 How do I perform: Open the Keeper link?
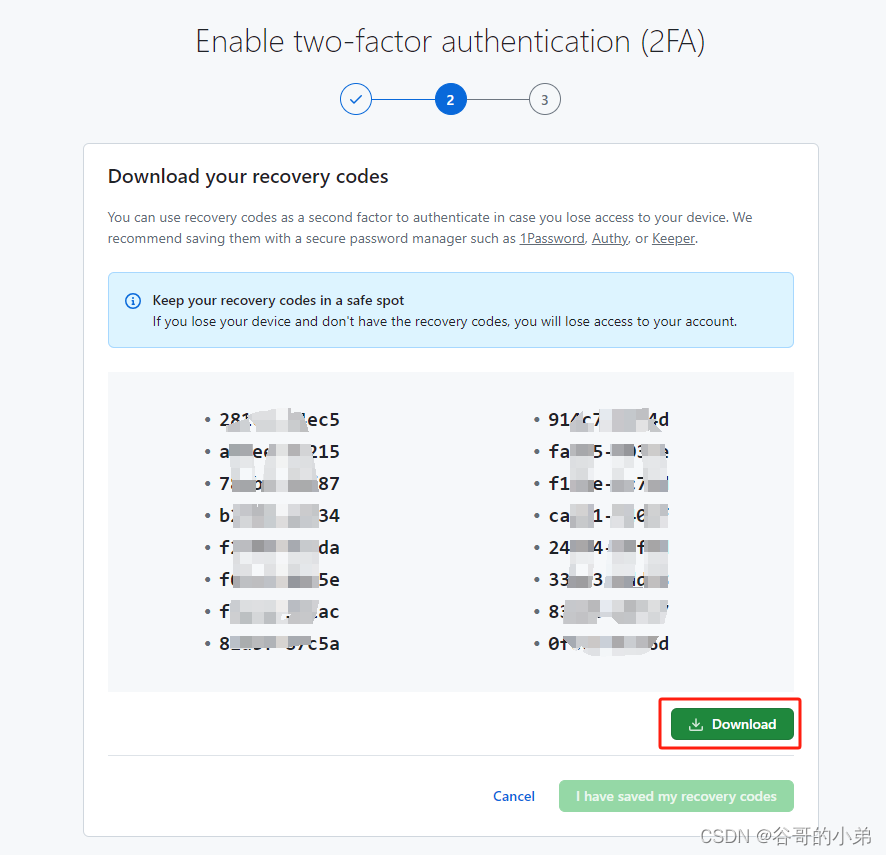(x=673, y=238)
